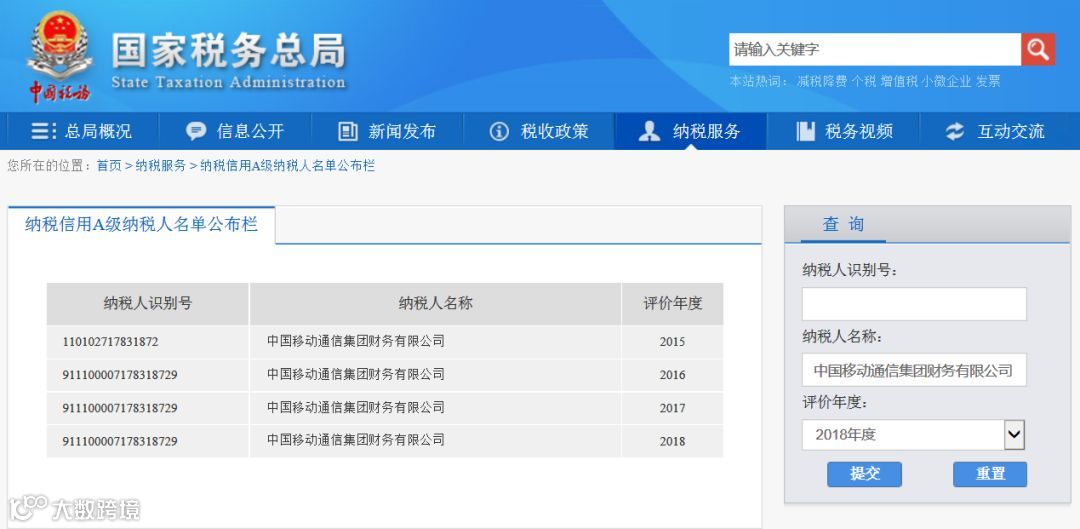This screenshot has height=529, width=1080.
Task: Click the speech bubble icon beside 信息公开
Action: [x=196, y=131]
